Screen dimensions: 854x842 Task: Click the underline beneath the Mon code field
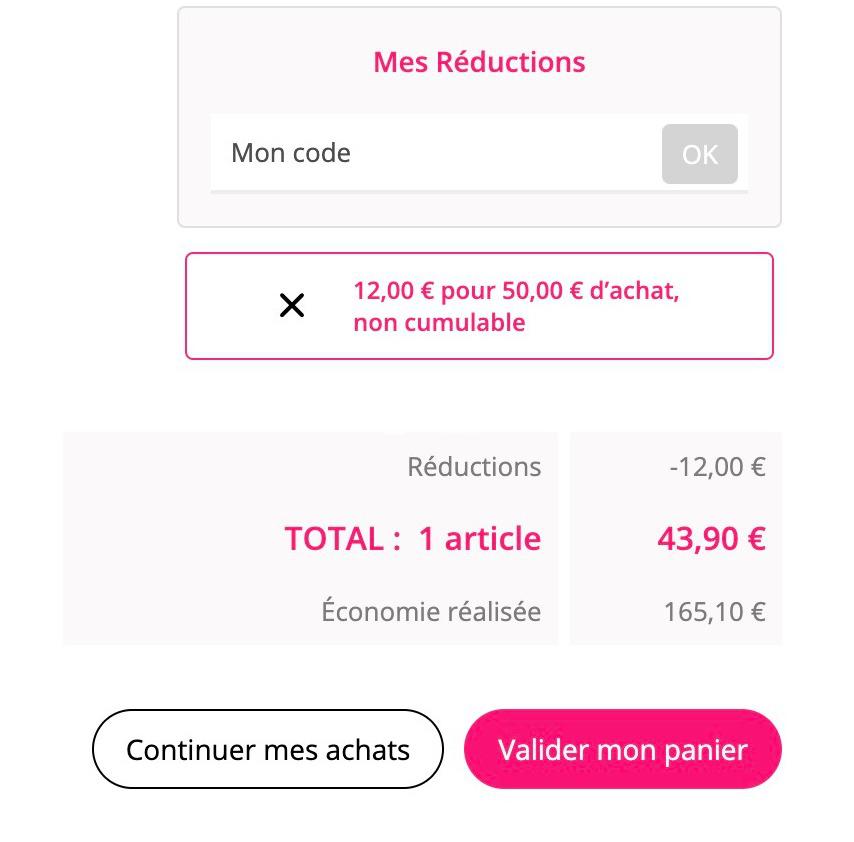point(479,192)
